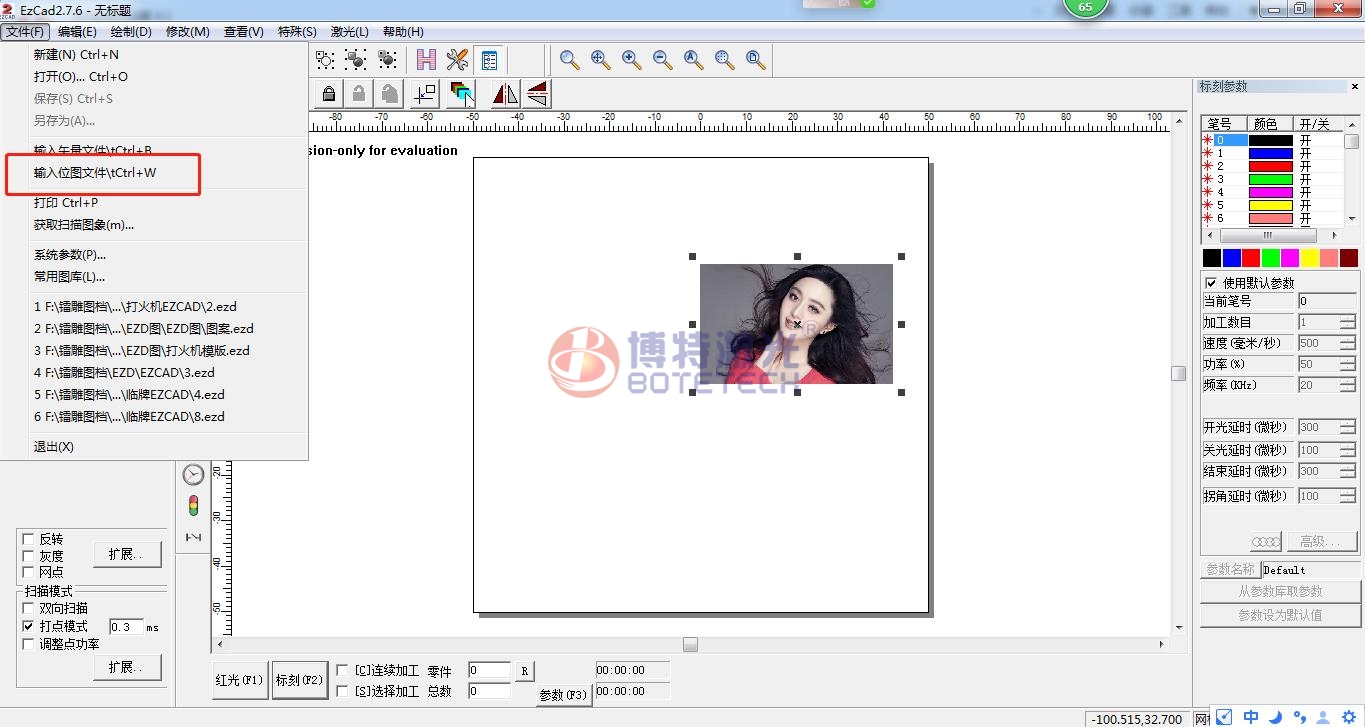The image size is (1365, 727).
Task: Click the 速度 spinner arrows
Action: click(1348, 343)
